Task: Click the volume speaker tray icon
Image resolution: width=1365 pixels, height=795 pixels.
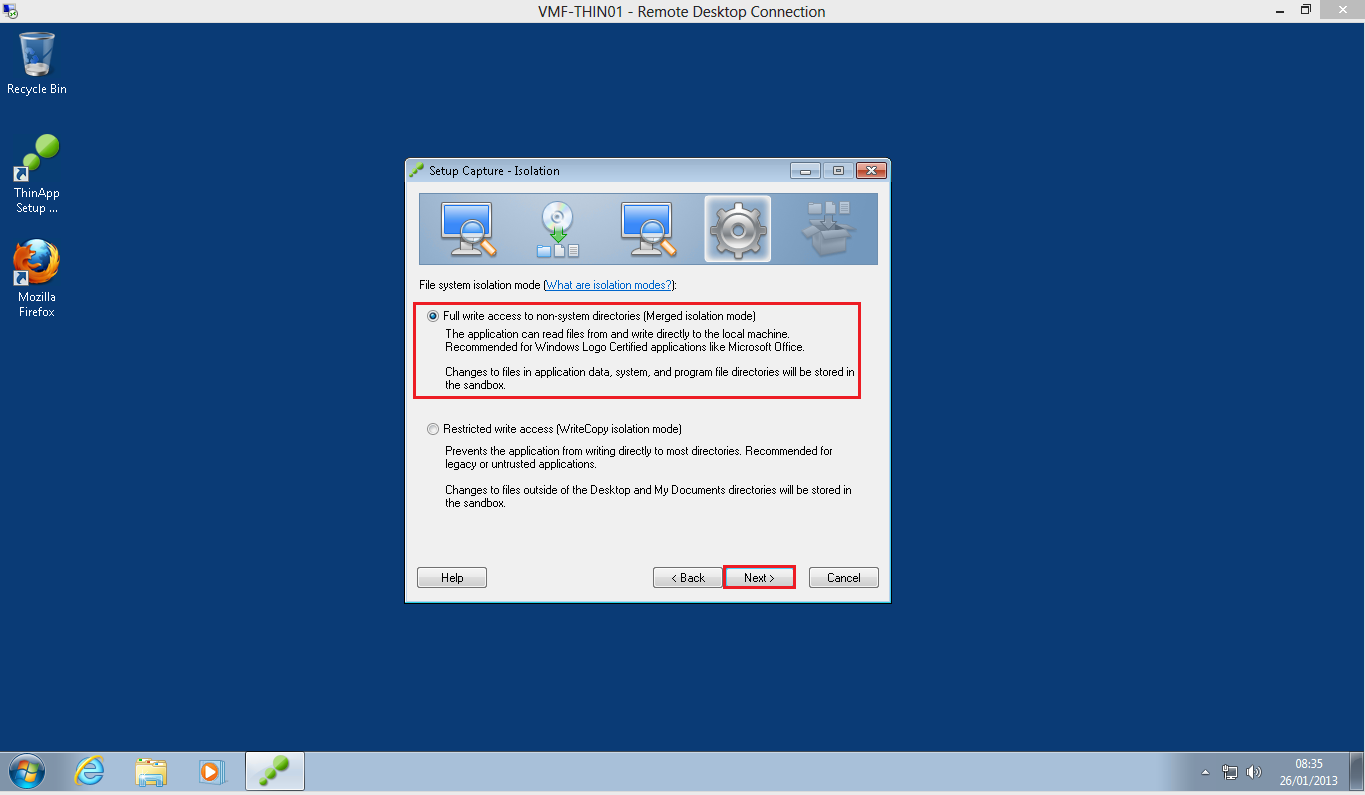Action: click(x=1254, y=772)
